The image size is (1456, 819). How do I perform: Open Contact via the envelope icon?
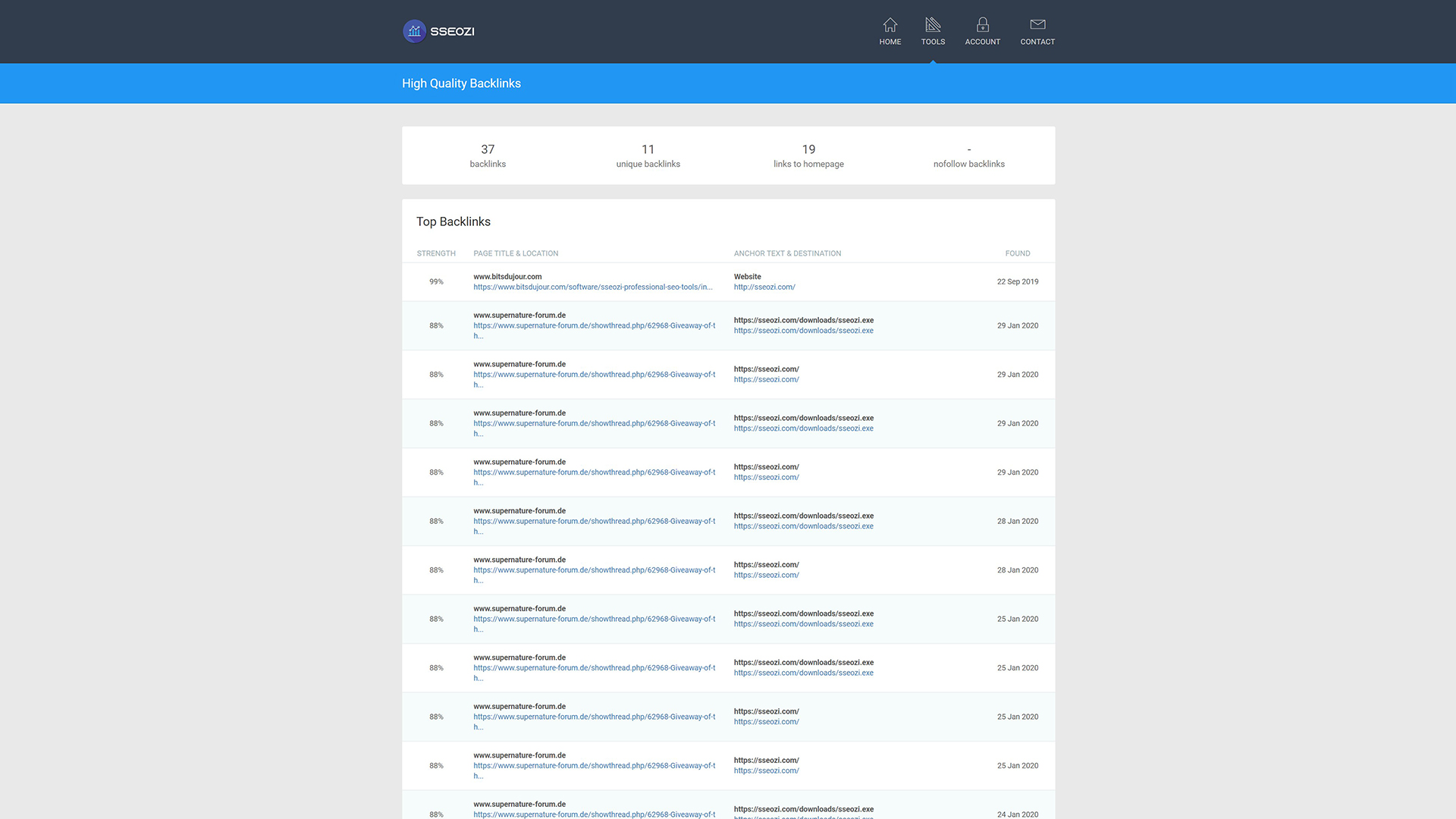[1037, 25]
